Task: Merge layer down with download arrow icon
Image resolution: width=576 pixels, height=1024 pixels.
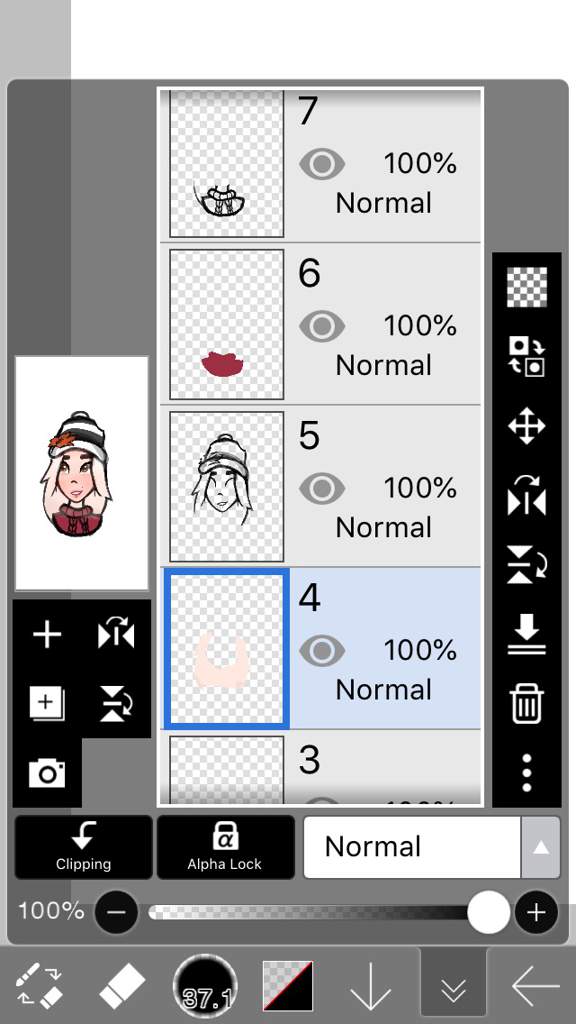Action: point(526,635)
